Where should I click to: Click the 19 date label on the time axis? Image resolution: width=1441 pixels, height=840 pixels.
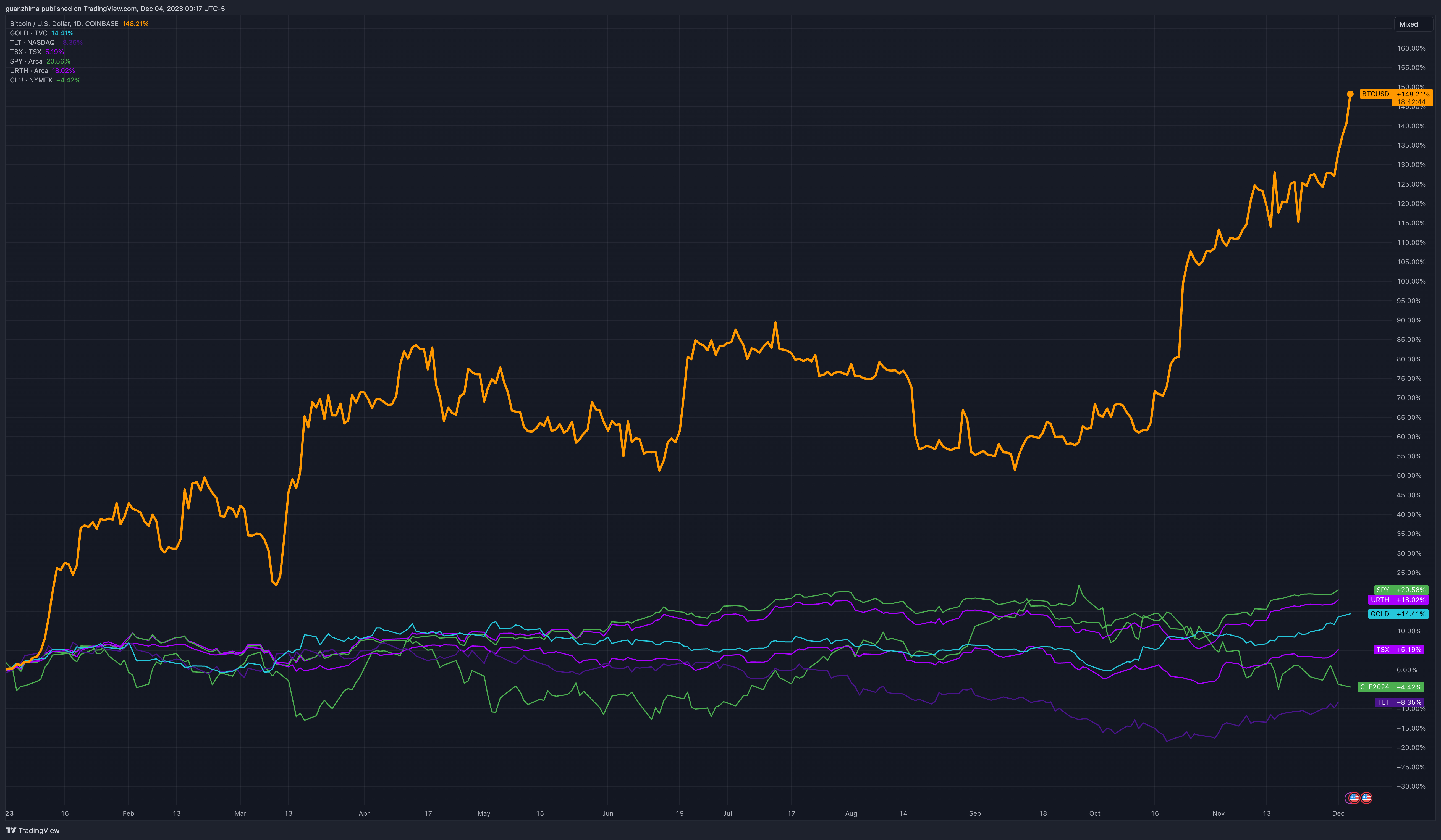679,813
